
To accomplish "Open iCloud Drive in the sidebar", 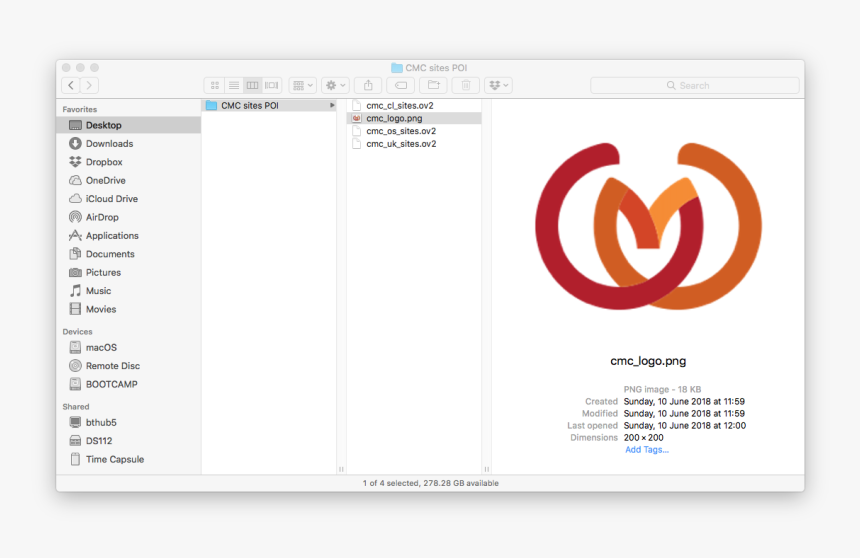I will point(128,199).
